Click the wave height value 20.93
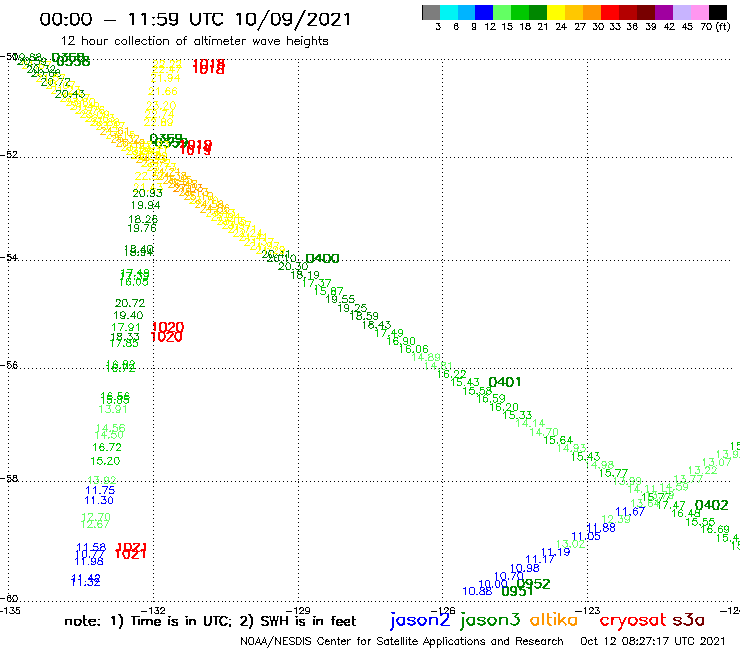 tap(147, 194)
